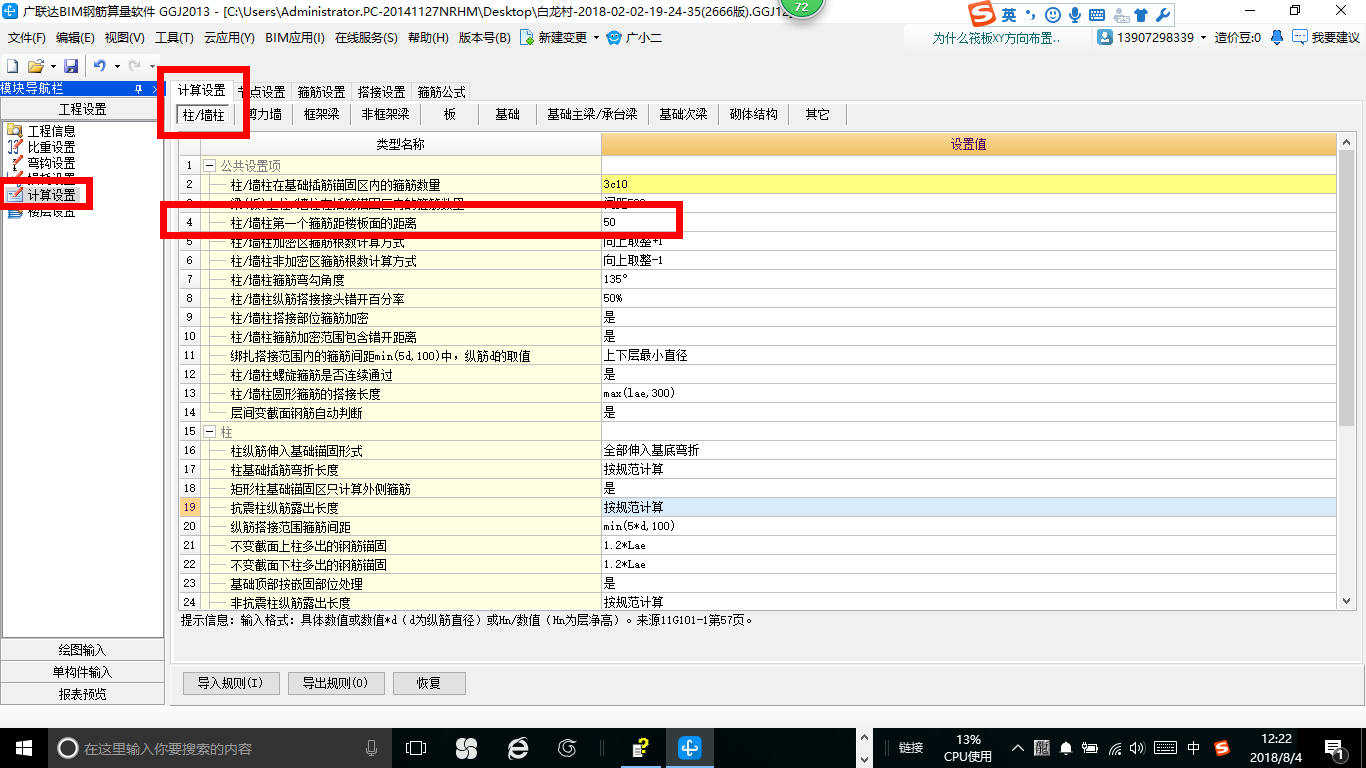Click the scroll-up arrow of the settings table
This screenshot has width=1366, height=768.
(1346, 144)
